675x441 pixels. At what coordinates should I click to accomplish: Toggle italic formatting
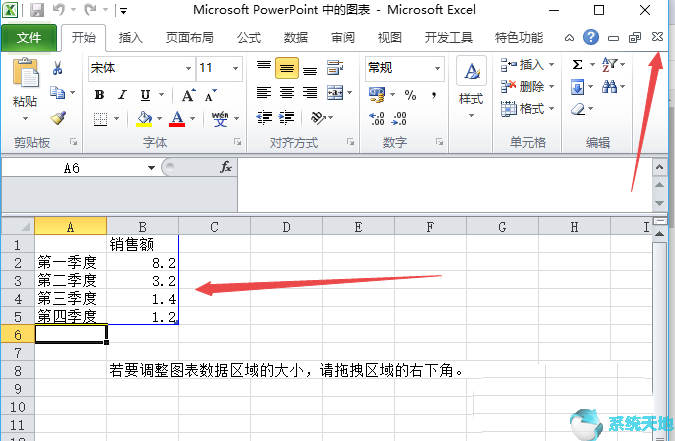[x=123, y=95]
